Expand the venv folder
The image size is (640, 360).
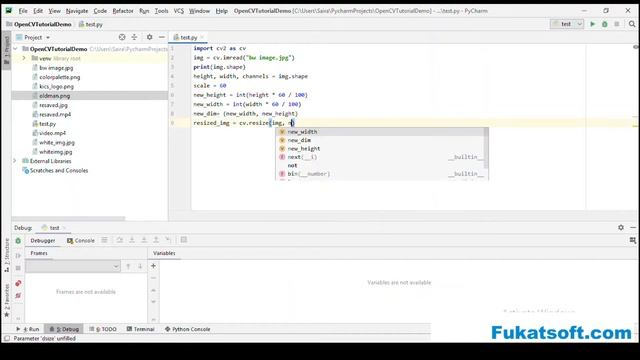tap(24, 58)
